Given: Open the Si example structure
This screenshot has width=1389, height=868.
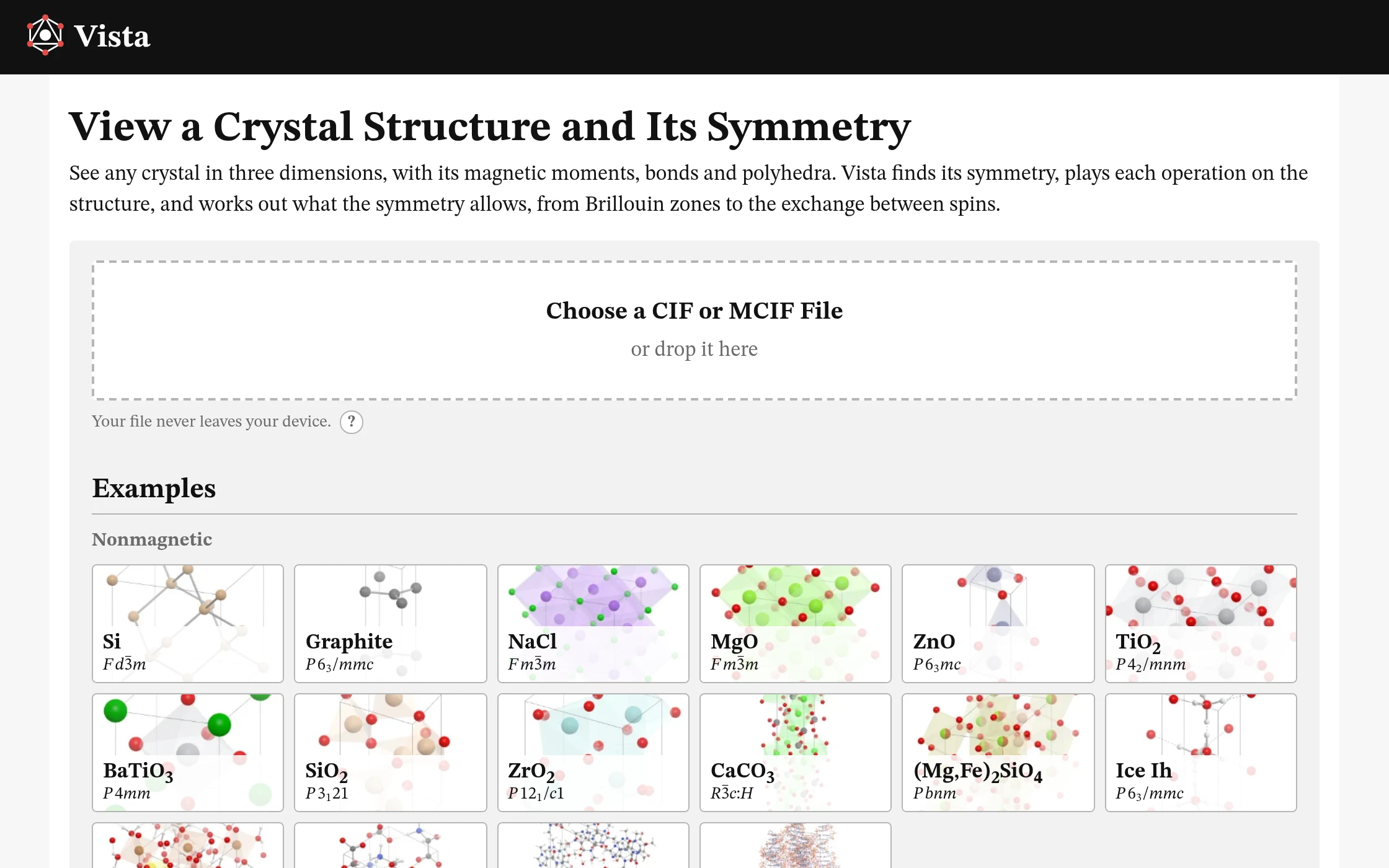Looking at the screenshot, I should (x=188, y=624).
